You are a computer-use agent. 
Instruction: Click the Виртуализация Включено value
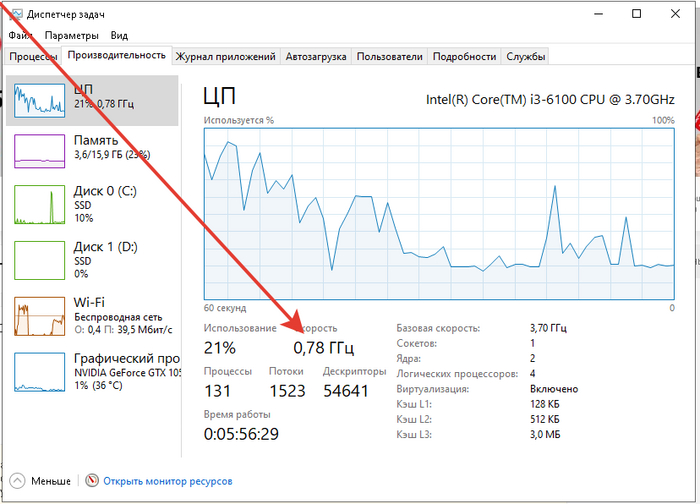point(554,389)
